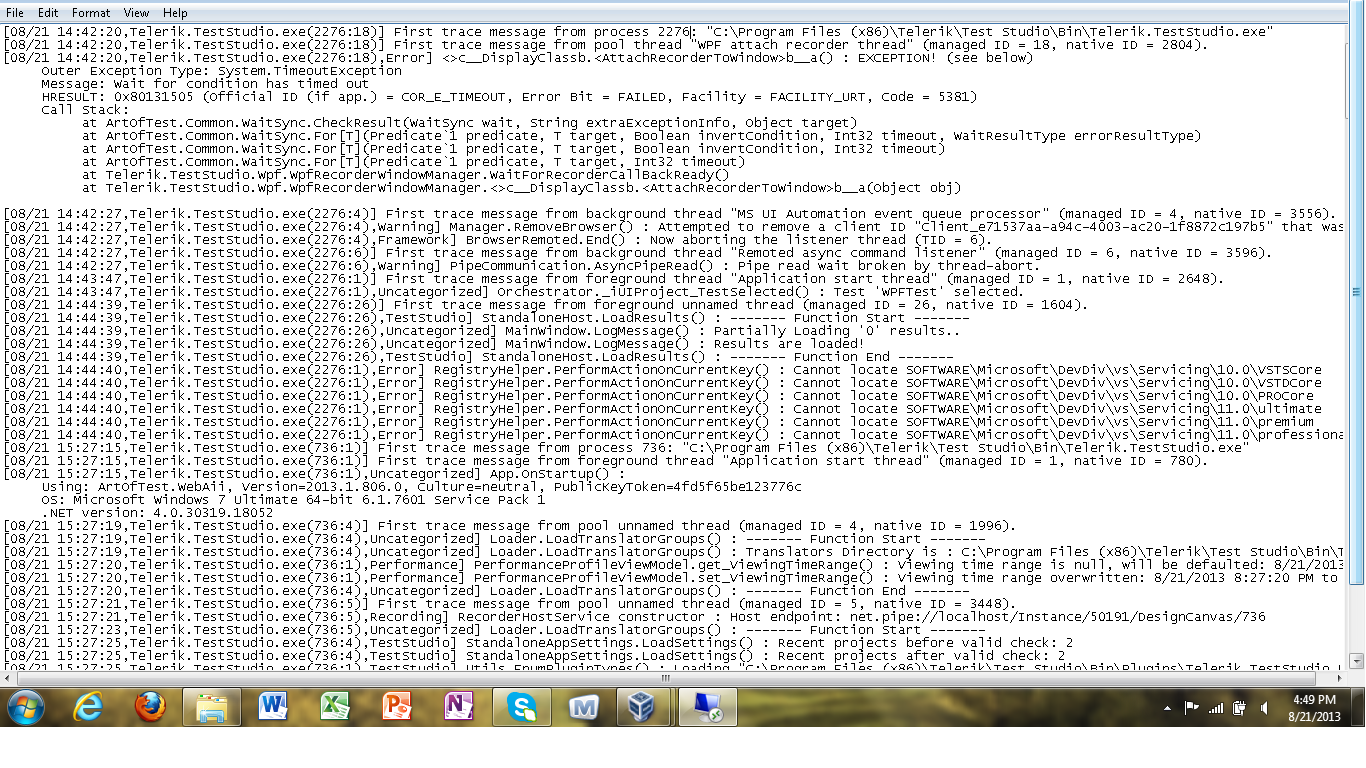Click the line "Outer Exception Type: System.TimeoutException"
Viewport: 1366px width, 768px height.
221,71
